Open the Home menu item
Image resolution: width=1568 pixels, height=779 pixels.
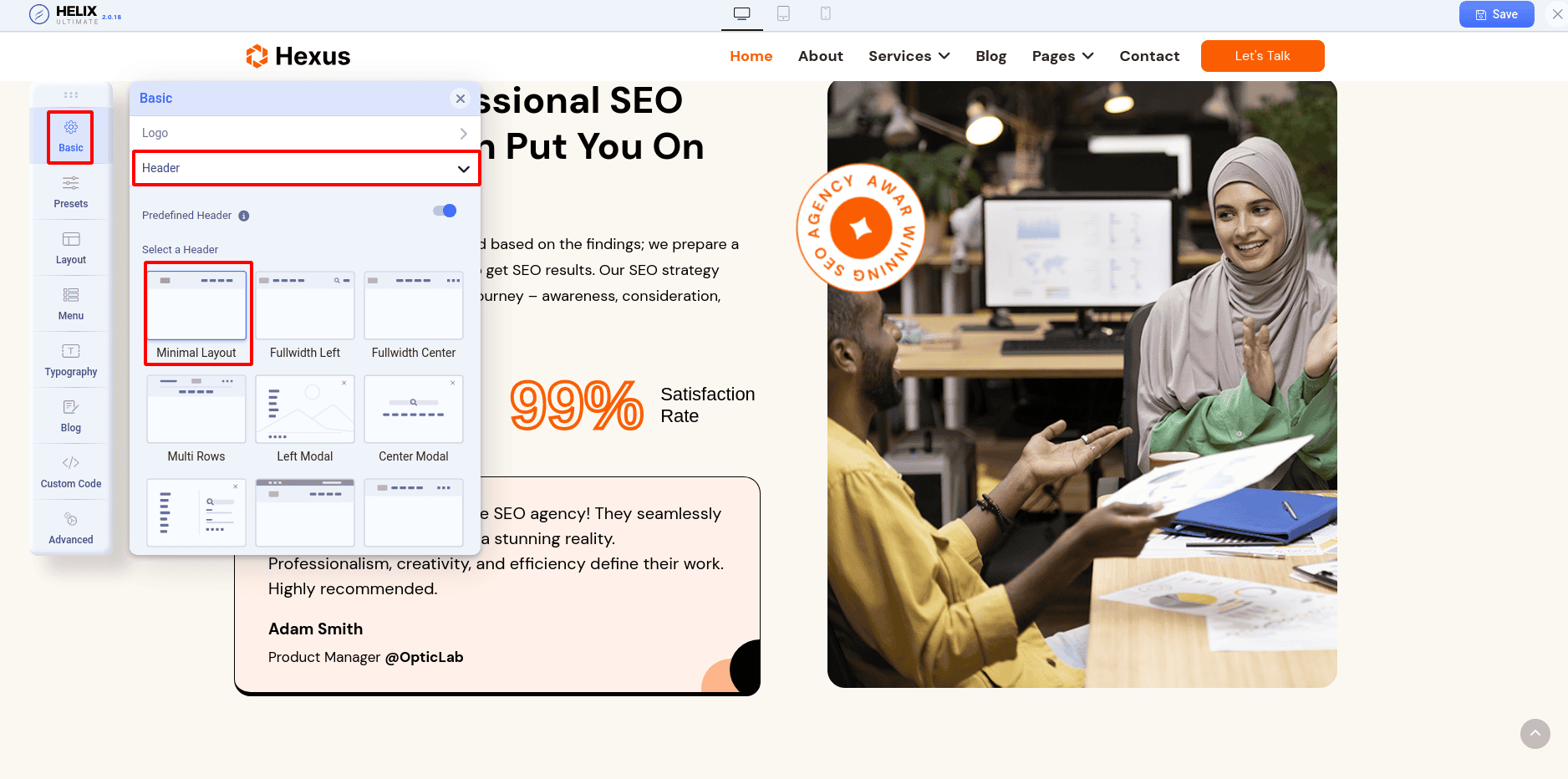(750, 56)
